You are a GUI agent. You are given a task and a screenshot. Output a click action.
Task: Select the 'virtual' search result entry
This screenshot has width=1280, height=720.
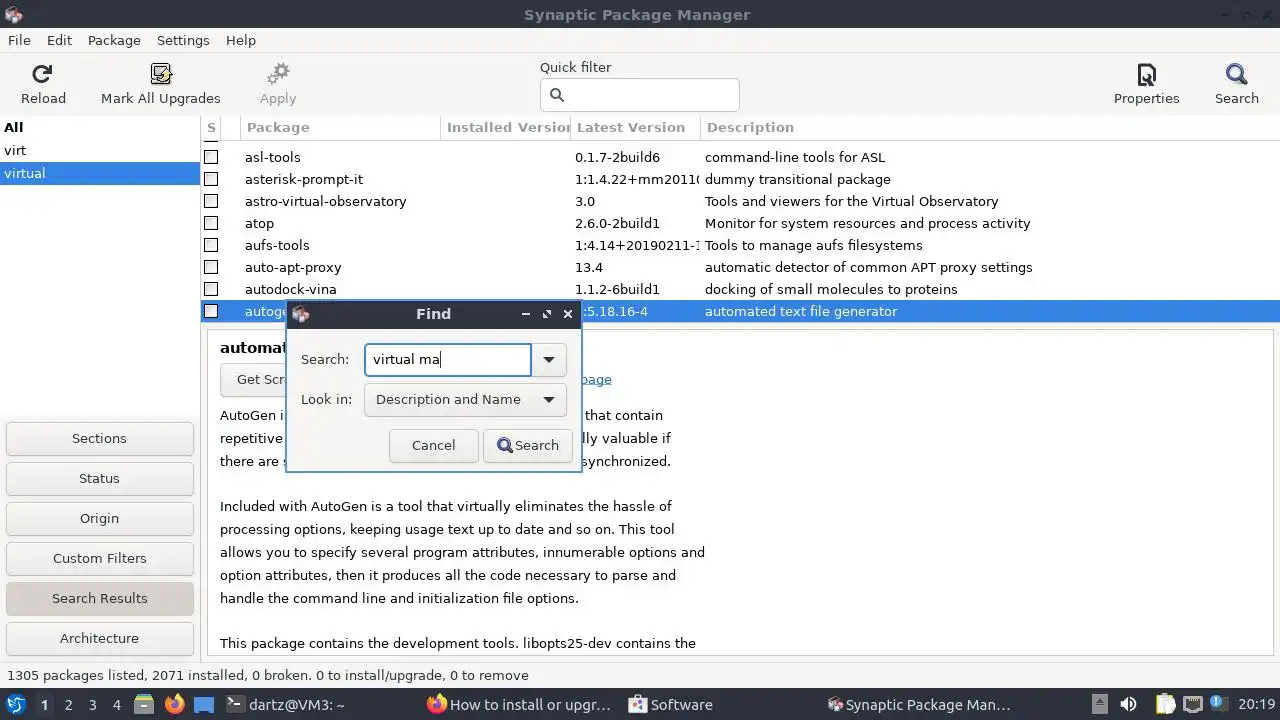[100, 173]
